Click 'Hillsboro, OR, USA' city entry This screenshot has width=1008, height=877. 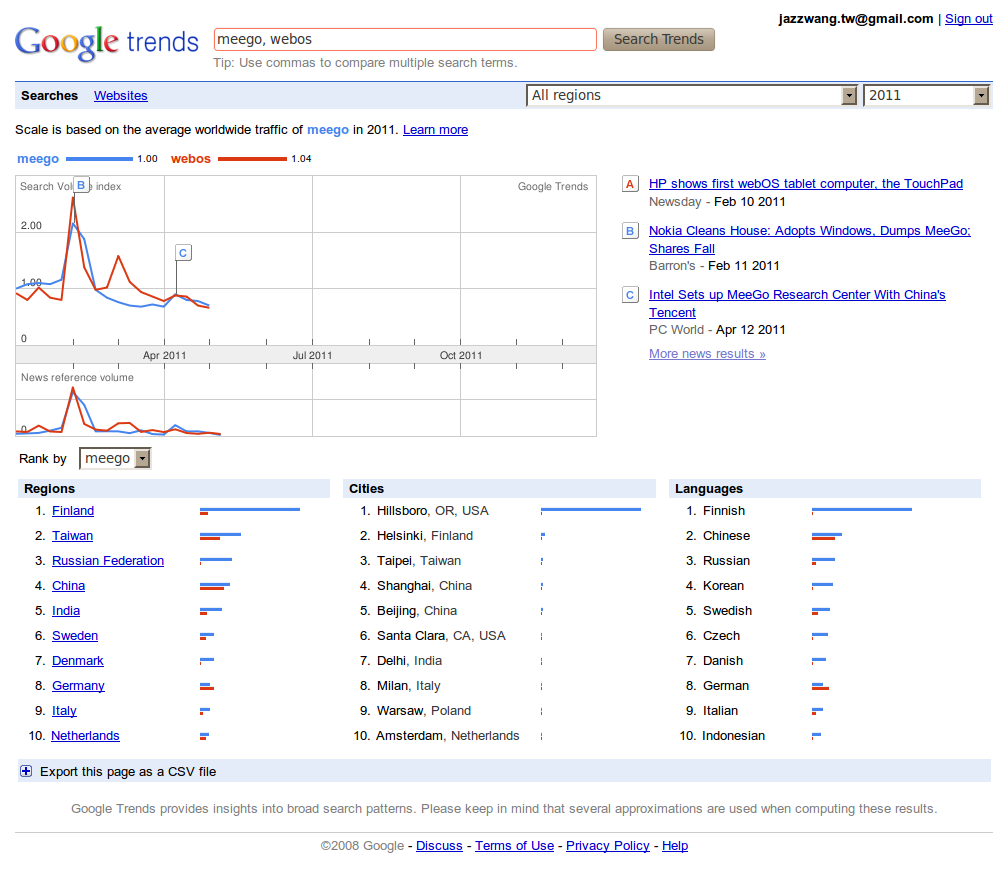433,511
